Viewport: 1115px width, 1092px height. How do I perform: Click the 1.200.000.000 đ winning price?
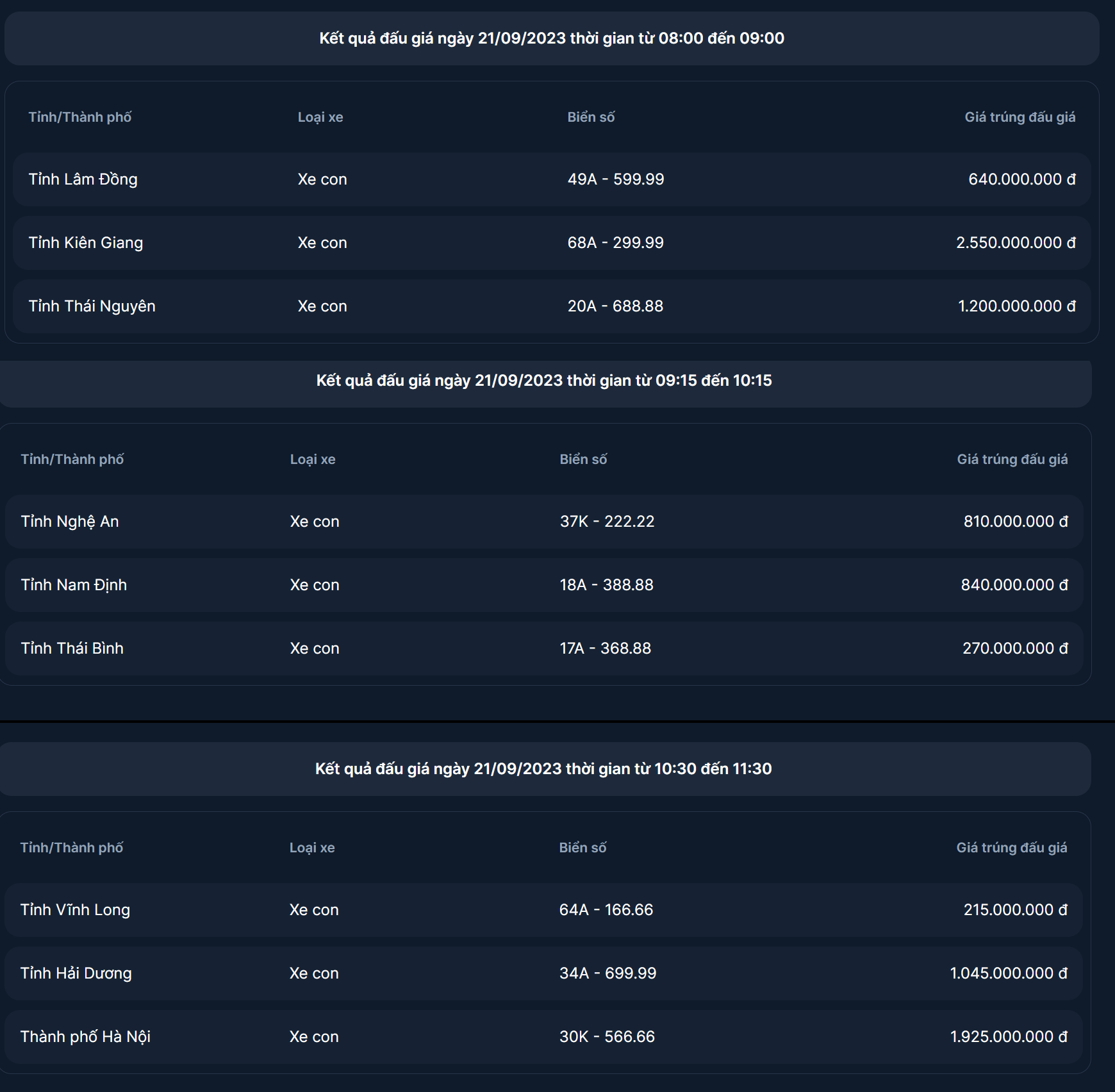(x=1016, y=306)
